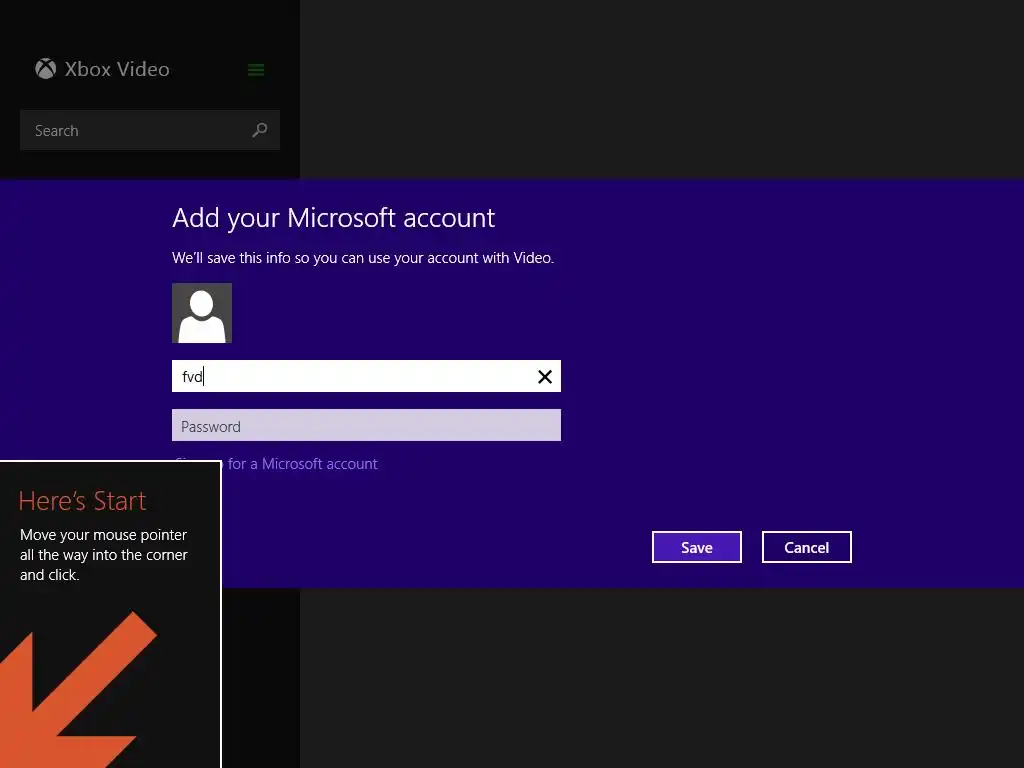Viewport: 1024px width, 768px height.
Task: Click the Password field
Action: pos(366,425)
